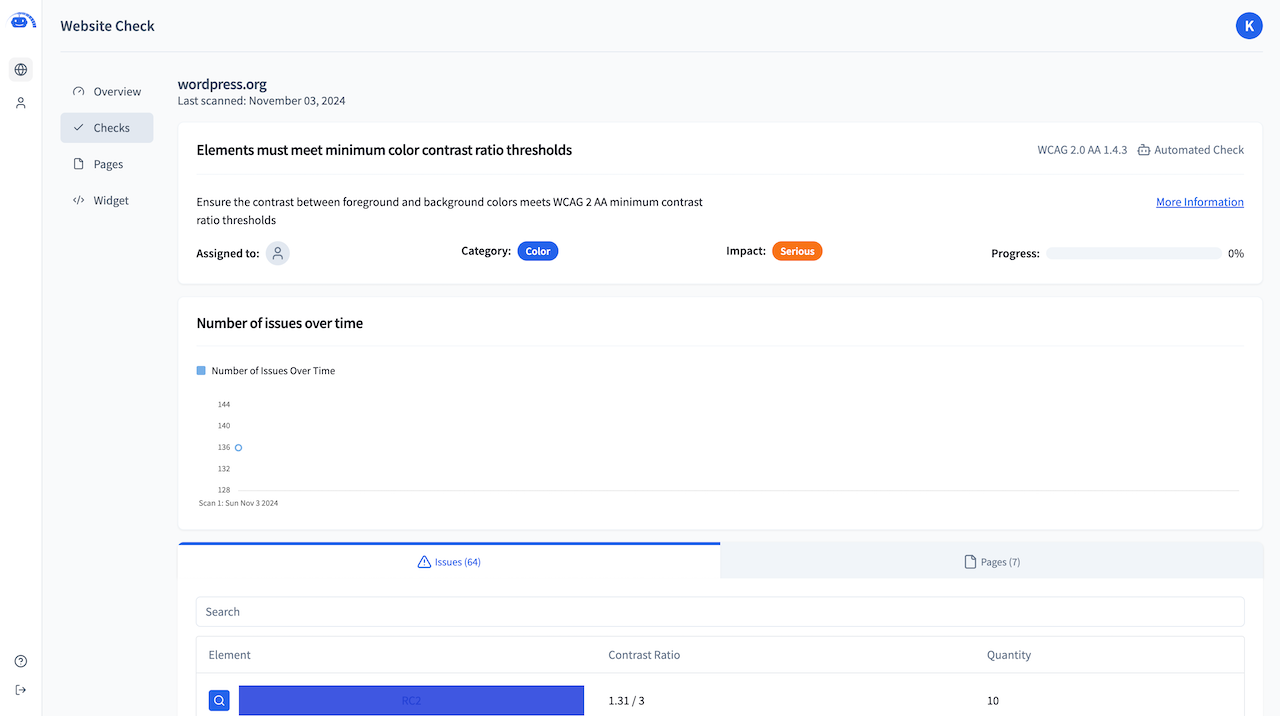1280x716 pixels.
Task: Open Pages from the sidebar menu
Action: click(x=106, y=163)
